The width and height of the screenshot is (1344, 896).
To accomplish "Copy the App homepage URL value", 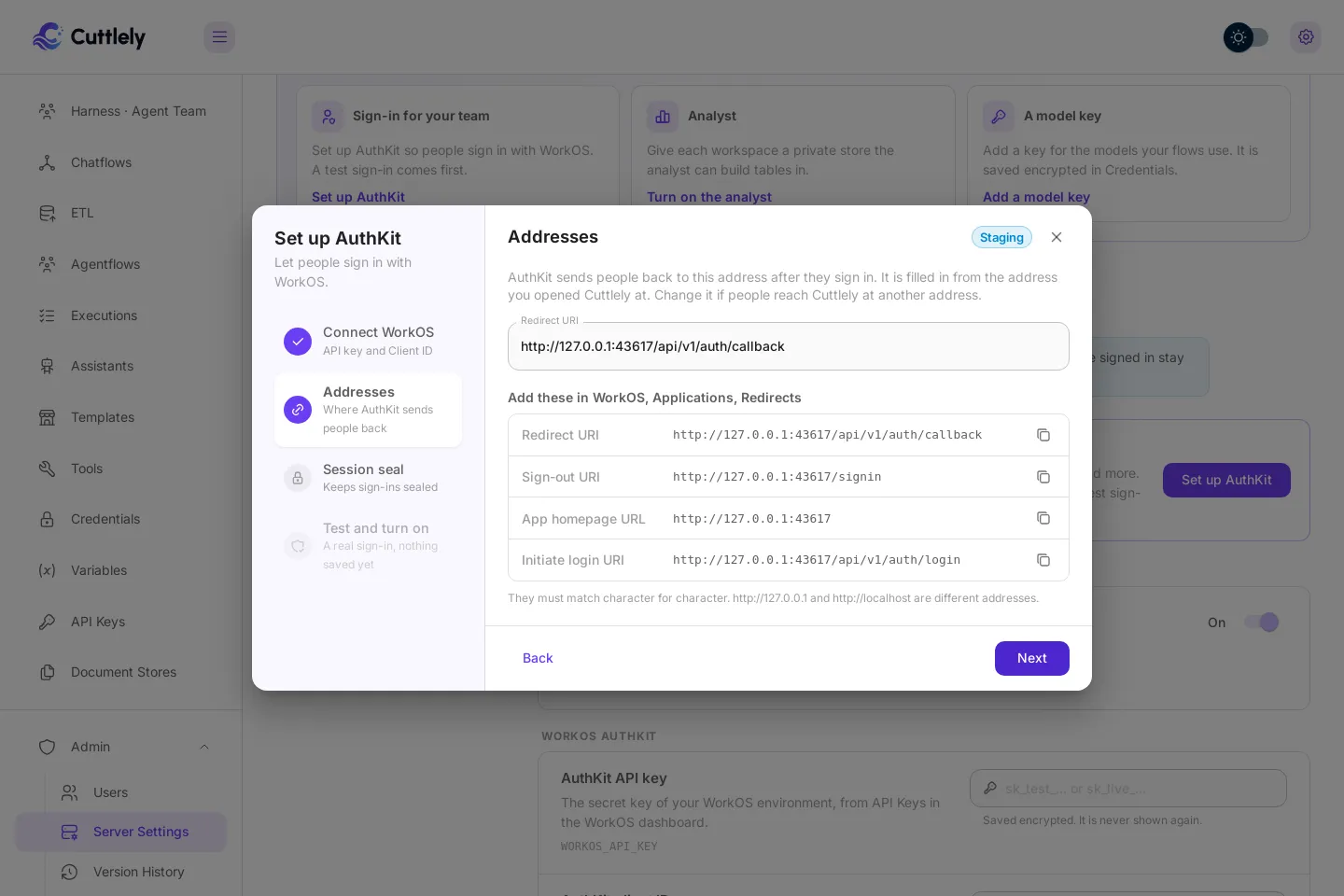I will coord(1043,518).
